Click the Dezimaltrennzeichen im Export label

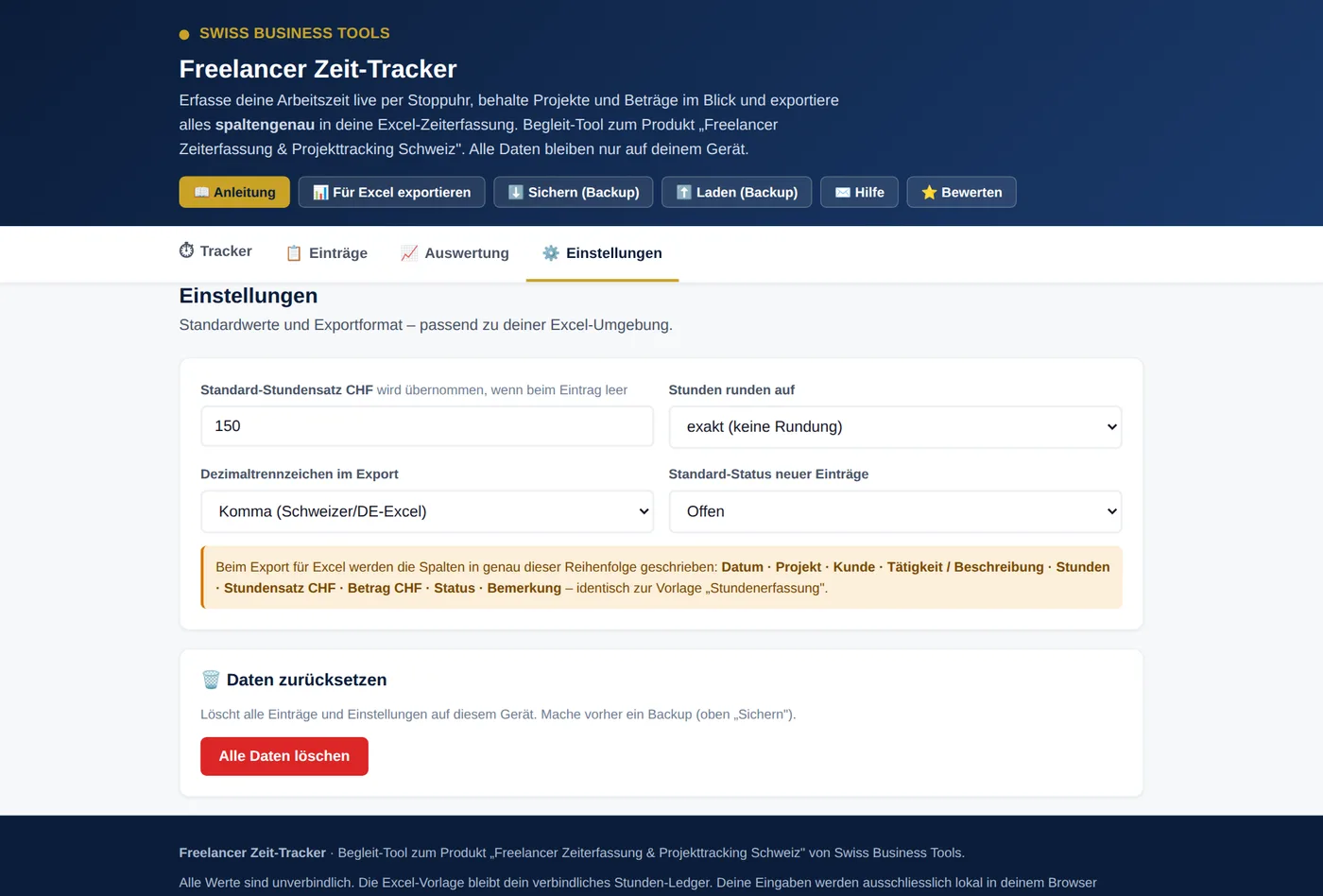[x=300, y=474]
